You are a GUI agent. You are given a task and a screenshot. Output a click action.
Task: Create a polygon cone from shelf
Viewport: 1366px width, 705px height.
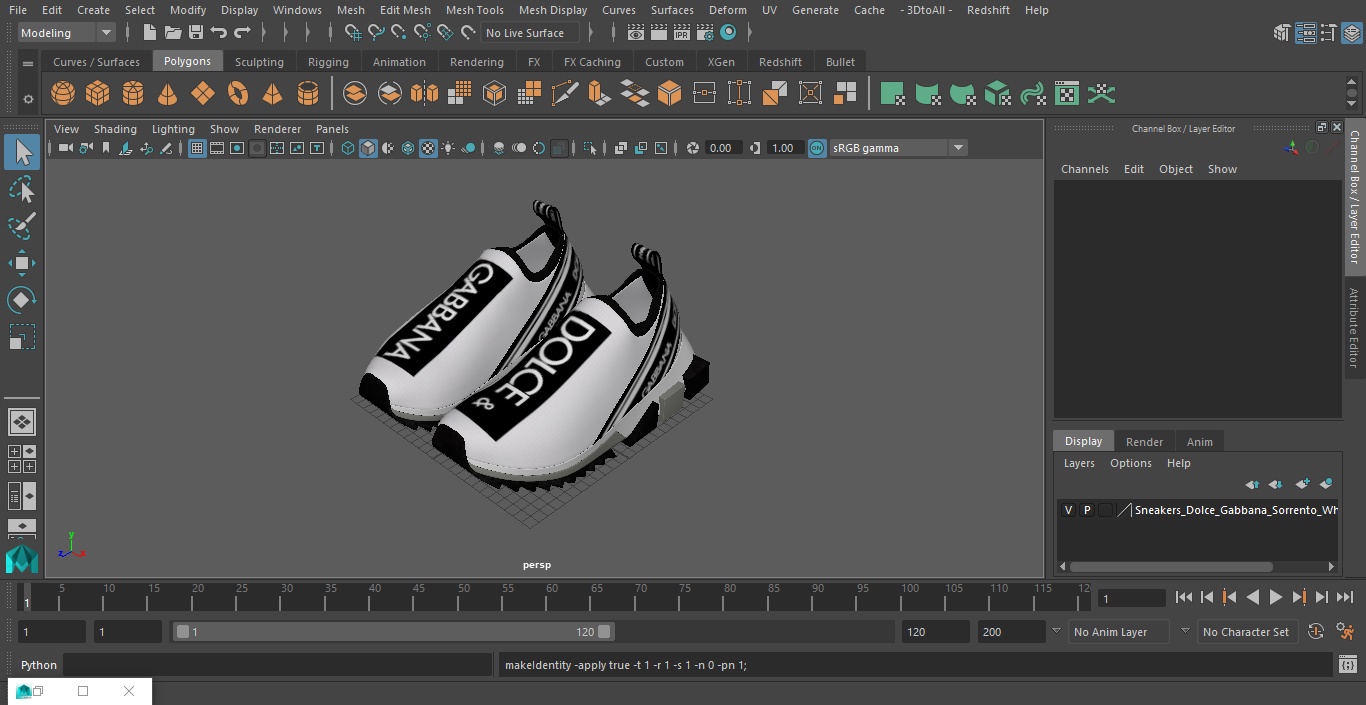pyautogui.click(x=168, y=94)
